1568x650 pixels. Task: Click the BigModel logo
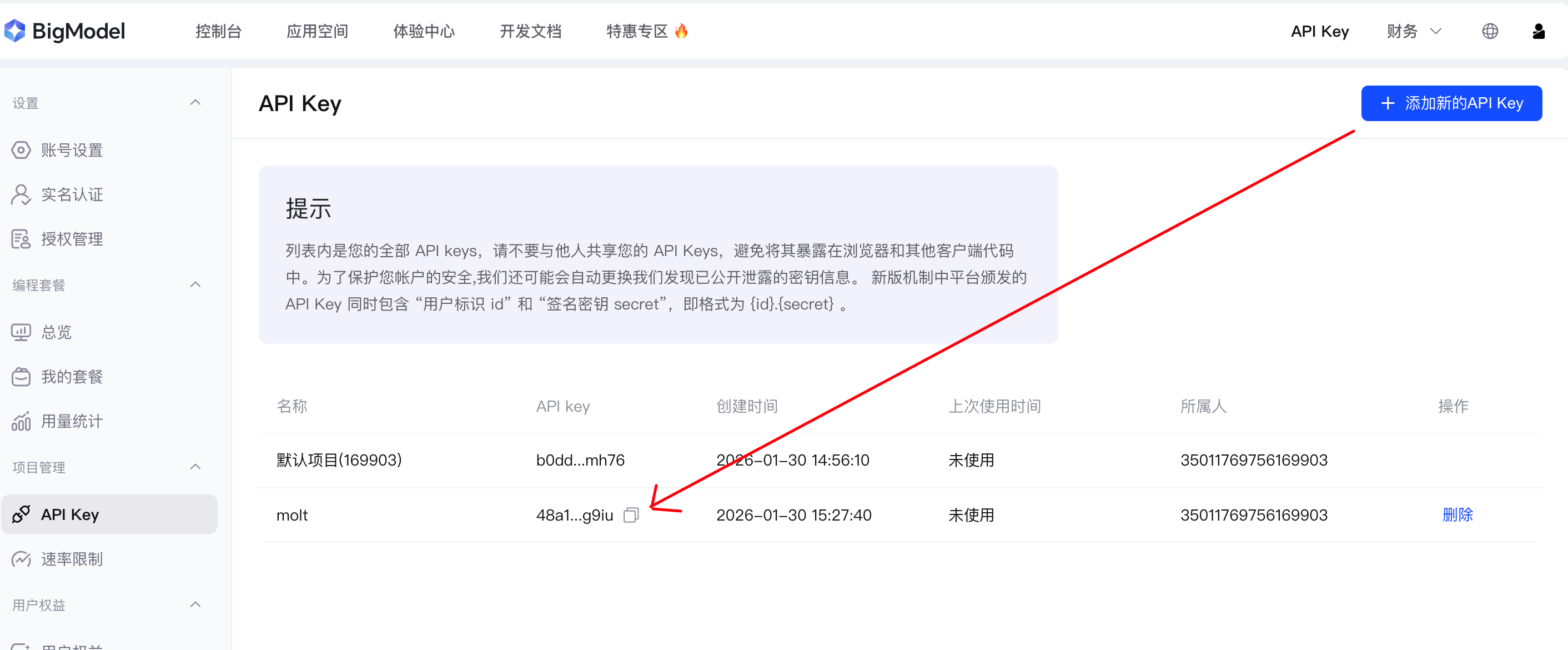coord(64,31)
